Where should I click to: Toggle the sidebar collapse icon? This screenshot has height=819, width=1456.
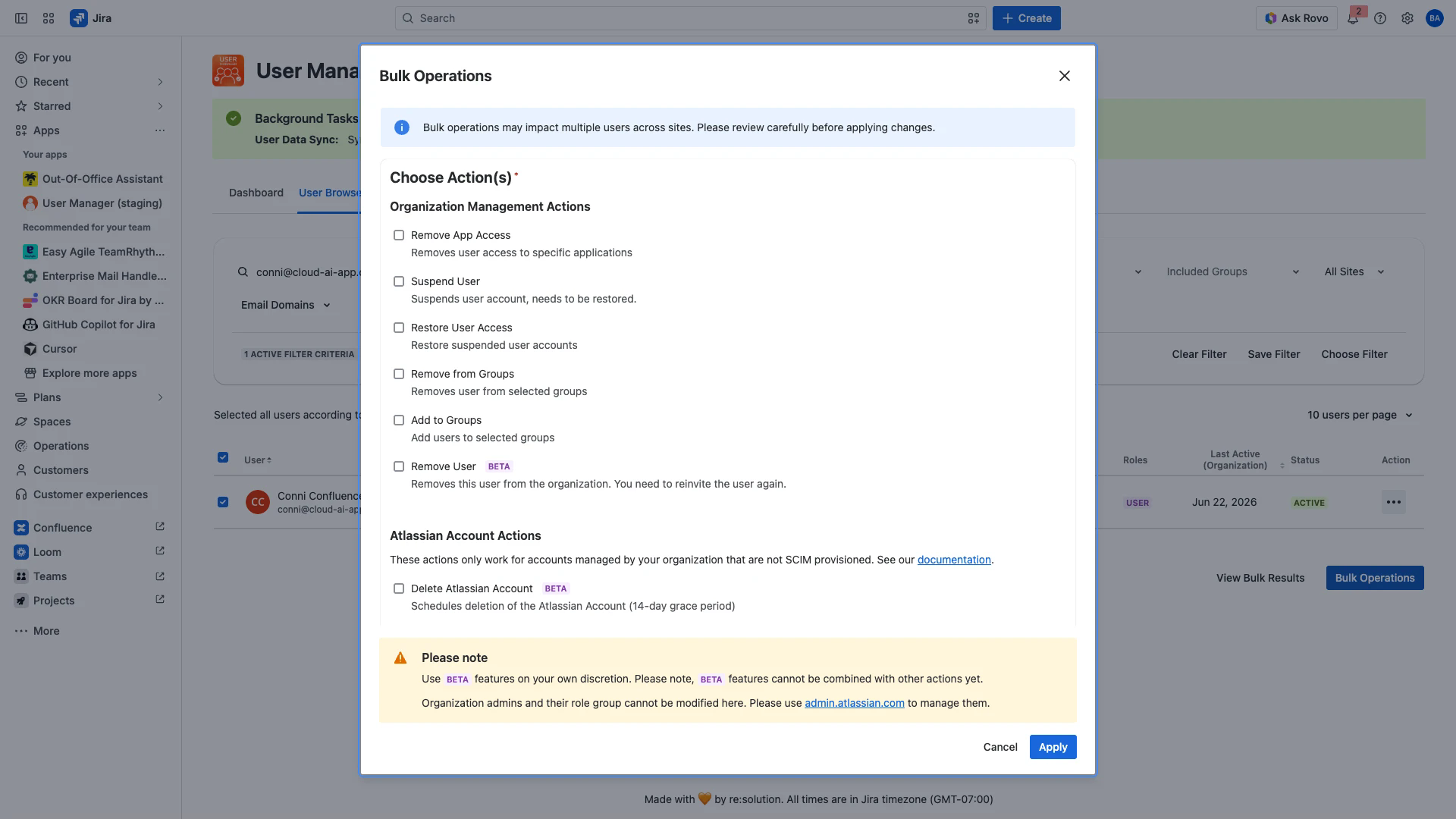pos(21,18)
